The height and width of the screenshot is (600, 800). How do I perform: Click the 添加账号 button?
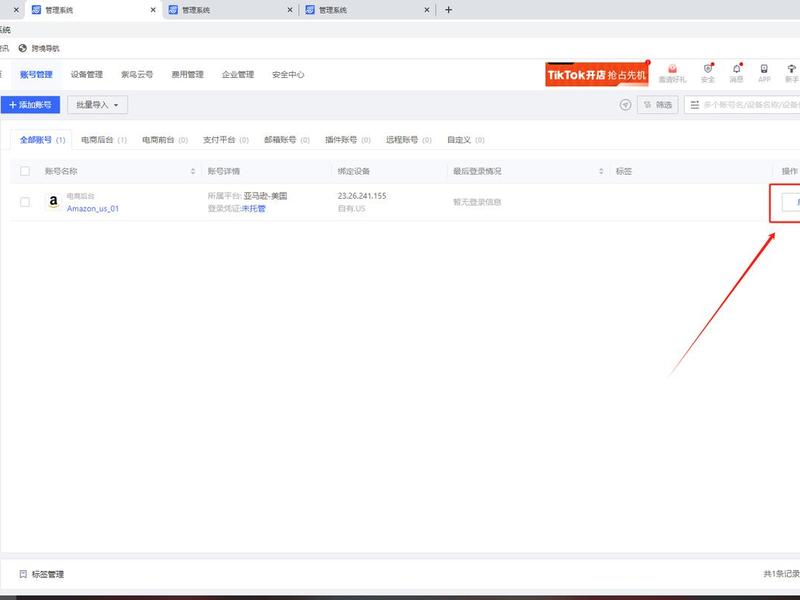point(30,105)
